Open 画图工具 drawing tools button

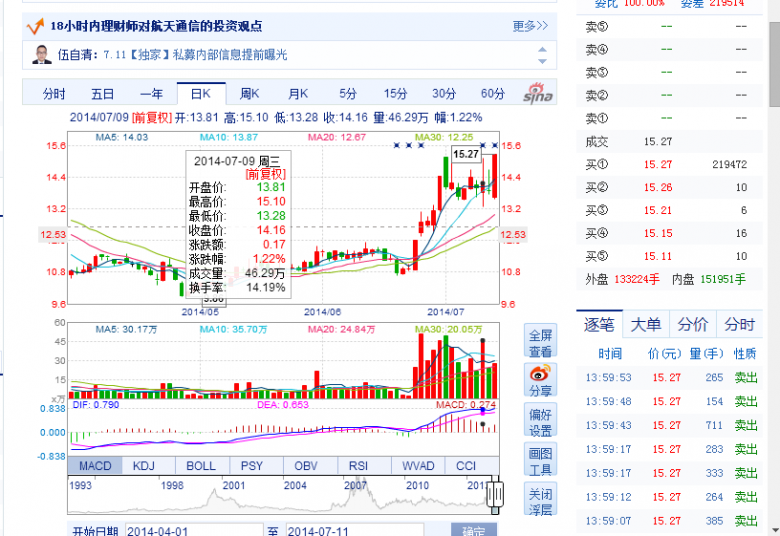click(540, 461)
